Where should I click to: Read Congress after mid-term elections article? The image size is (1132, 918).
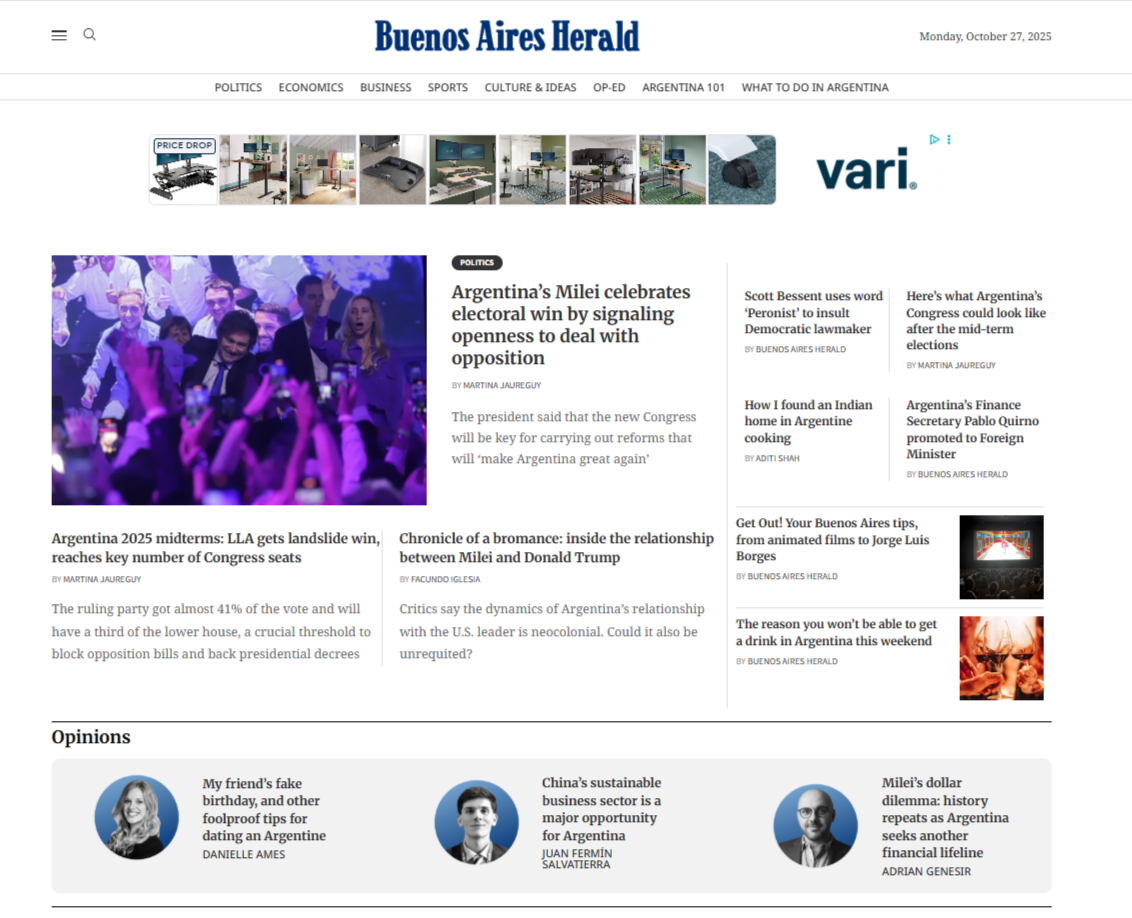(976, 320)
